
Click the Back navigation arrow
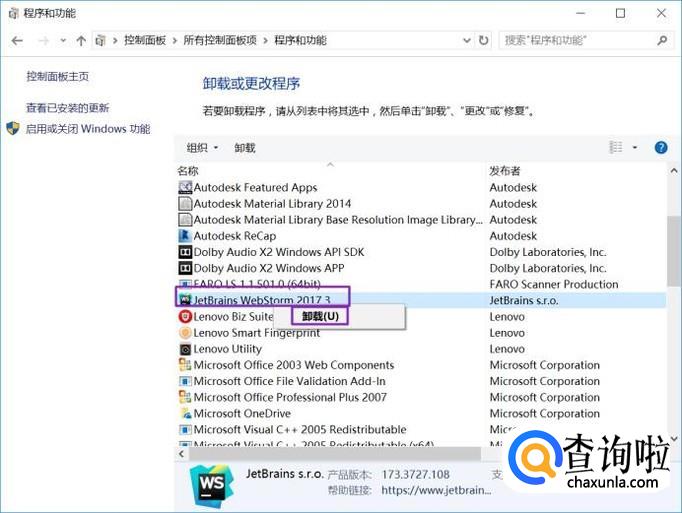coord(17,41)
